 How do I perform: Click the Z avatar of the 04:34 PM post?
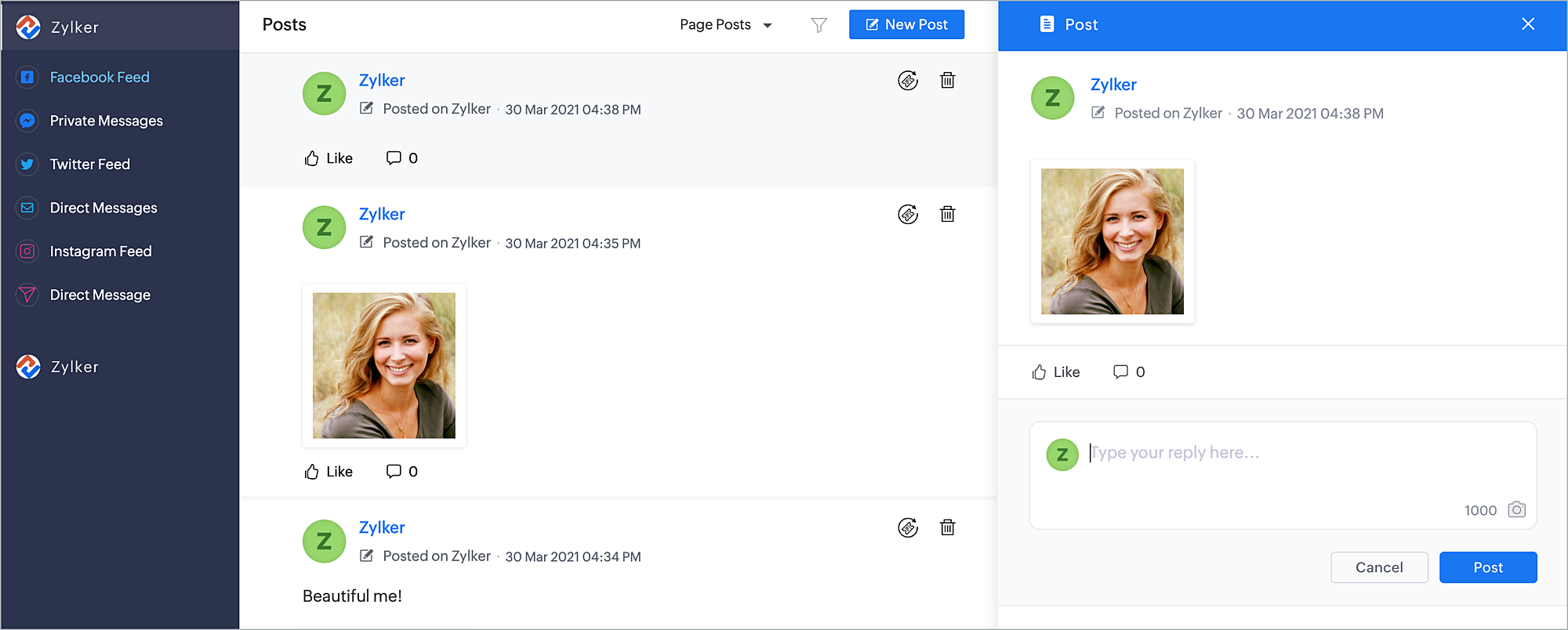(324, 541)
